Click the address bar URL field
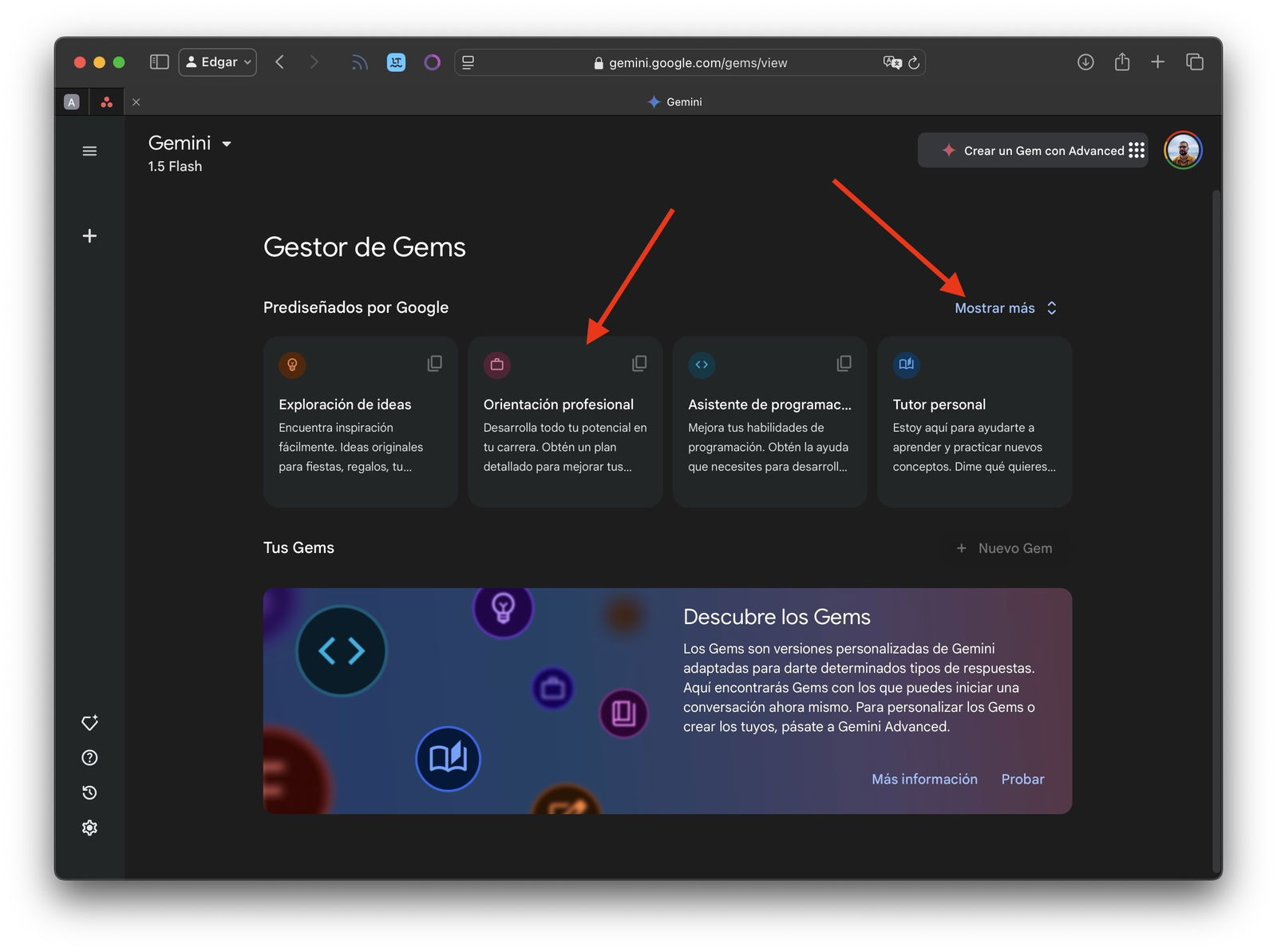This screenshot has width=1277, height=952. tap(690, 62)
